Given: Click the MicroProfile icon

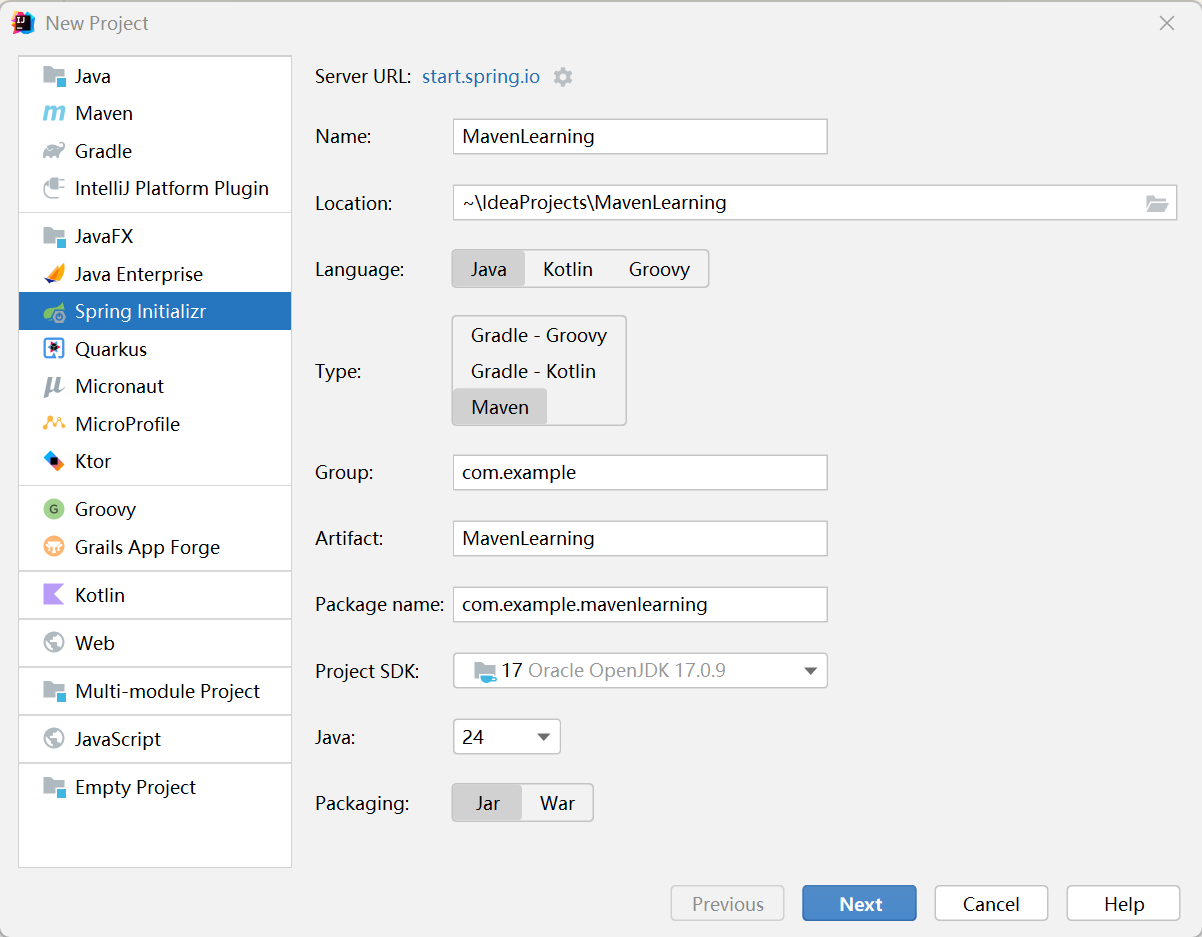Looking at the screenshot, I should click(x=54, y=424).
